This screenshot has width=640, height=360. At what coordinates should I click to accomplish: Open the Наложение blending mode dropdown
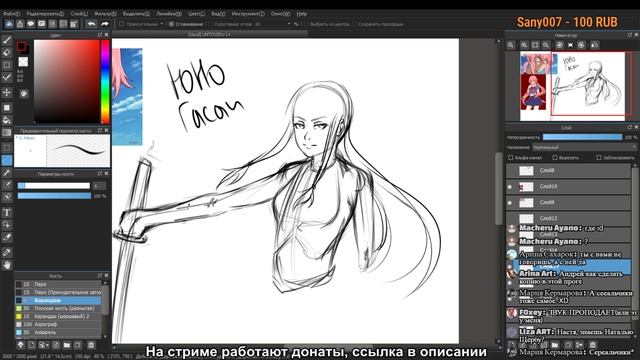(584, 147)
